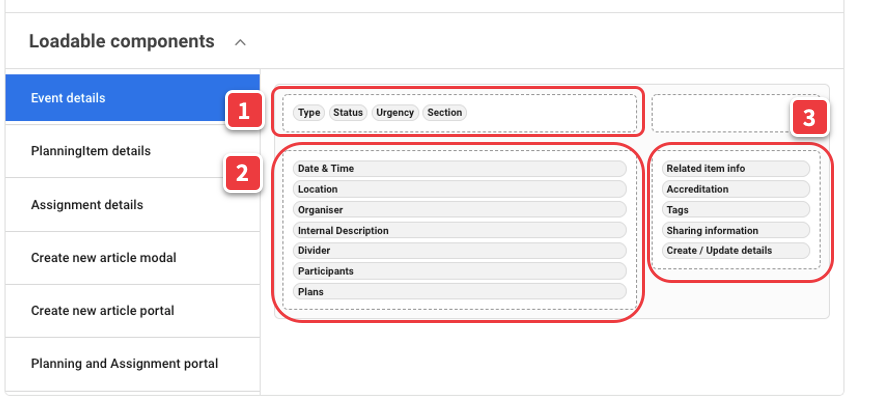This screenshot has width=876, height=408.
Task: Select the Related item info component
Action: [x=735, y=169]
